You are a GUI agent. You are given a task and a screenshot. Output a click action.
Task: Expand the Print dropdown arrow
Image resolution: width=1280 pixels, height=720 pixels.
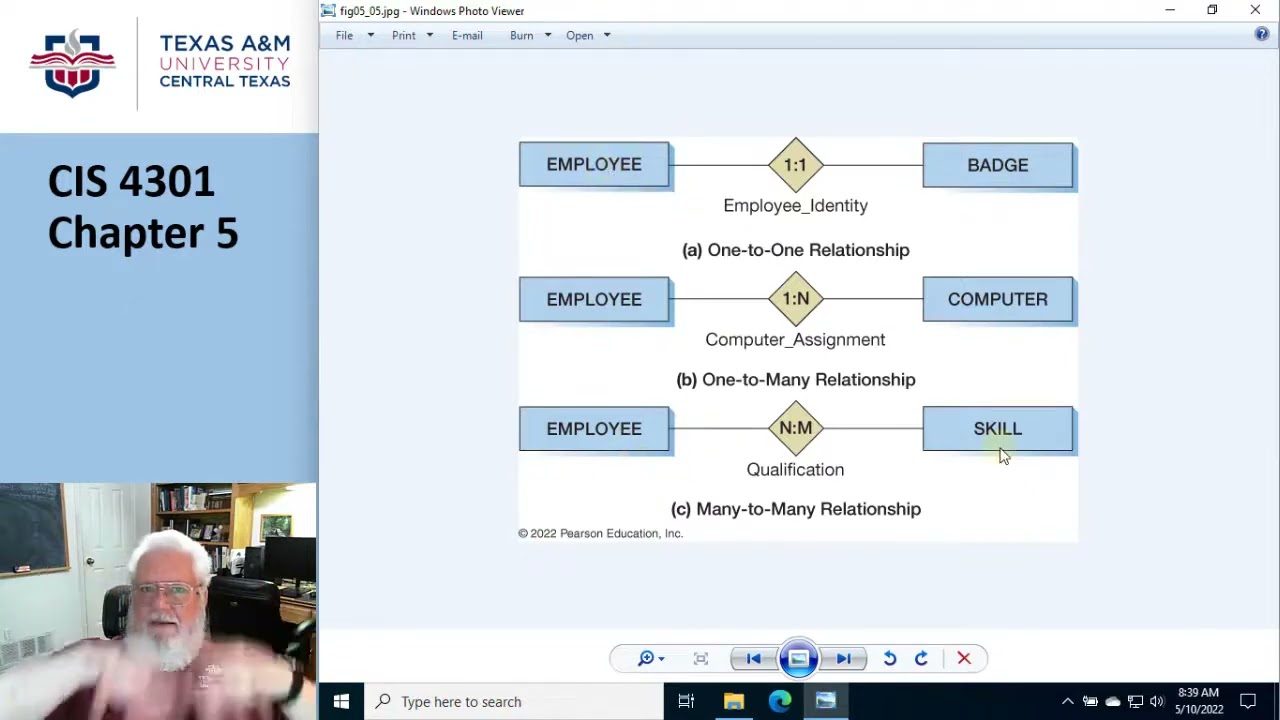[x=430, y=35]
